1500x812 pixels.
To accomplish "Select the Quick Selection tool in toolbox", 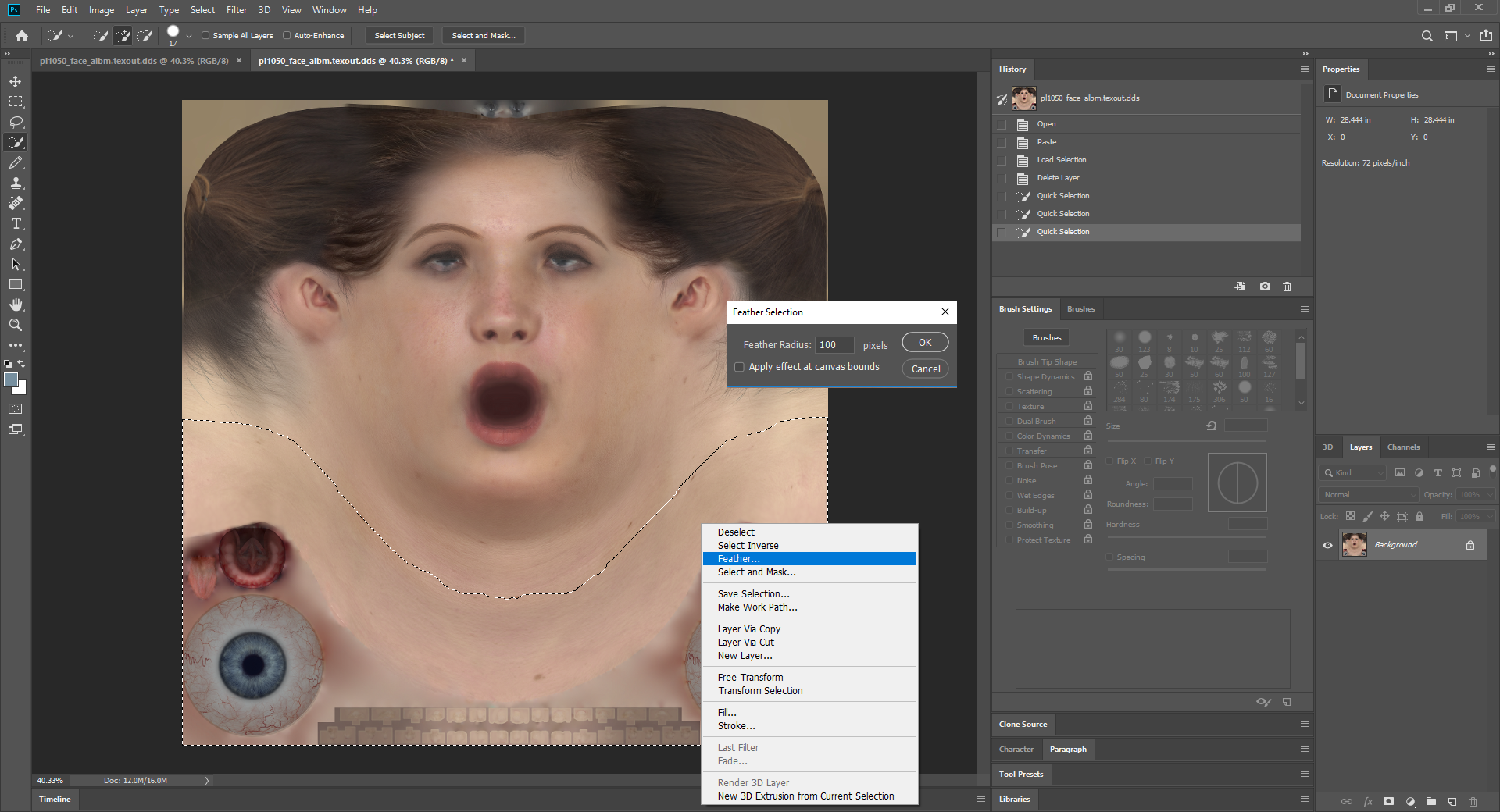I will [x=16, y=142].
